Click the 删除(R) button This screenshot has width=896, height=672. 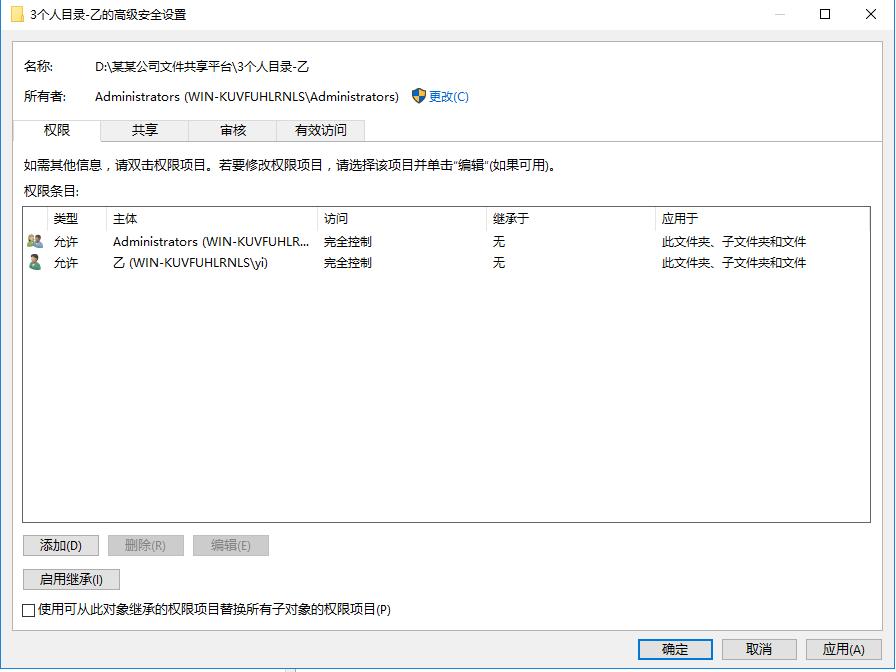click(144, 545)
